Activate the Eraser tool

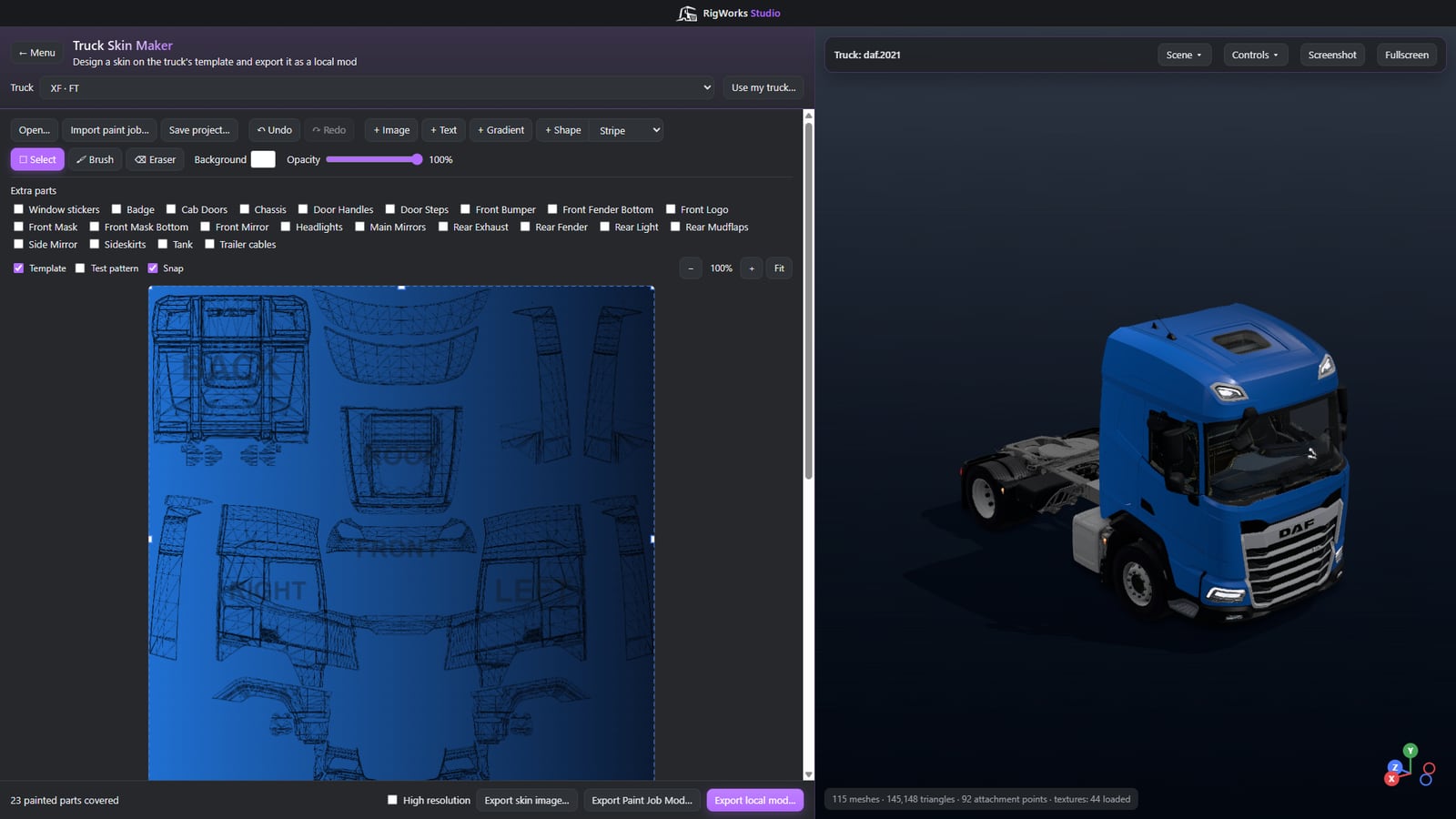pyautogui.click(x=156, y=159)
